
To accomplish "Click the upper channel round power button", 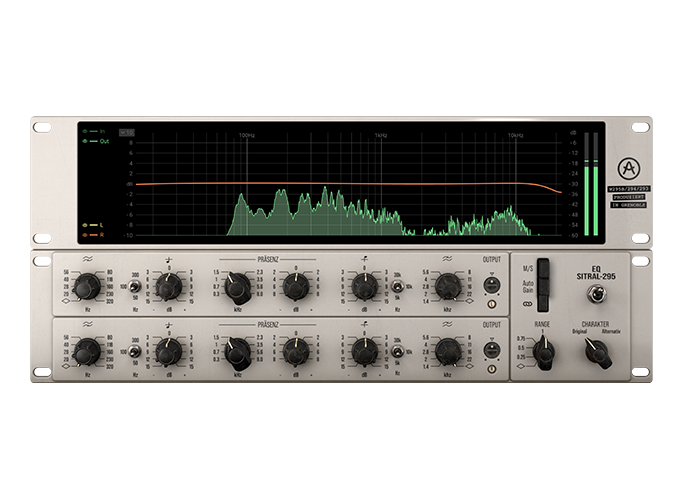I will click(x=492, y=305).
